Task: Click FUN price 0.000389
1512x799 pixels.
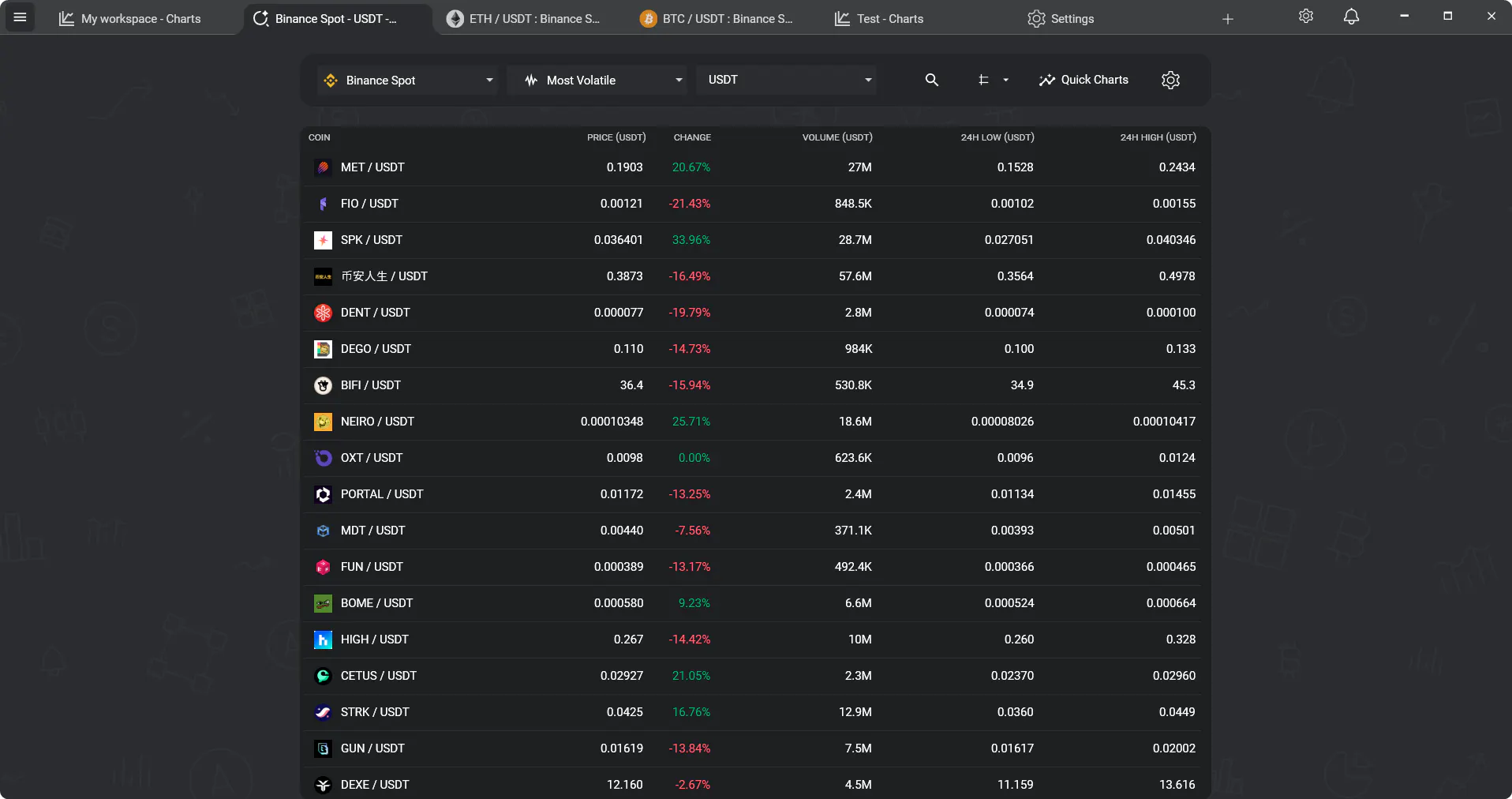Action: [619, 567]
